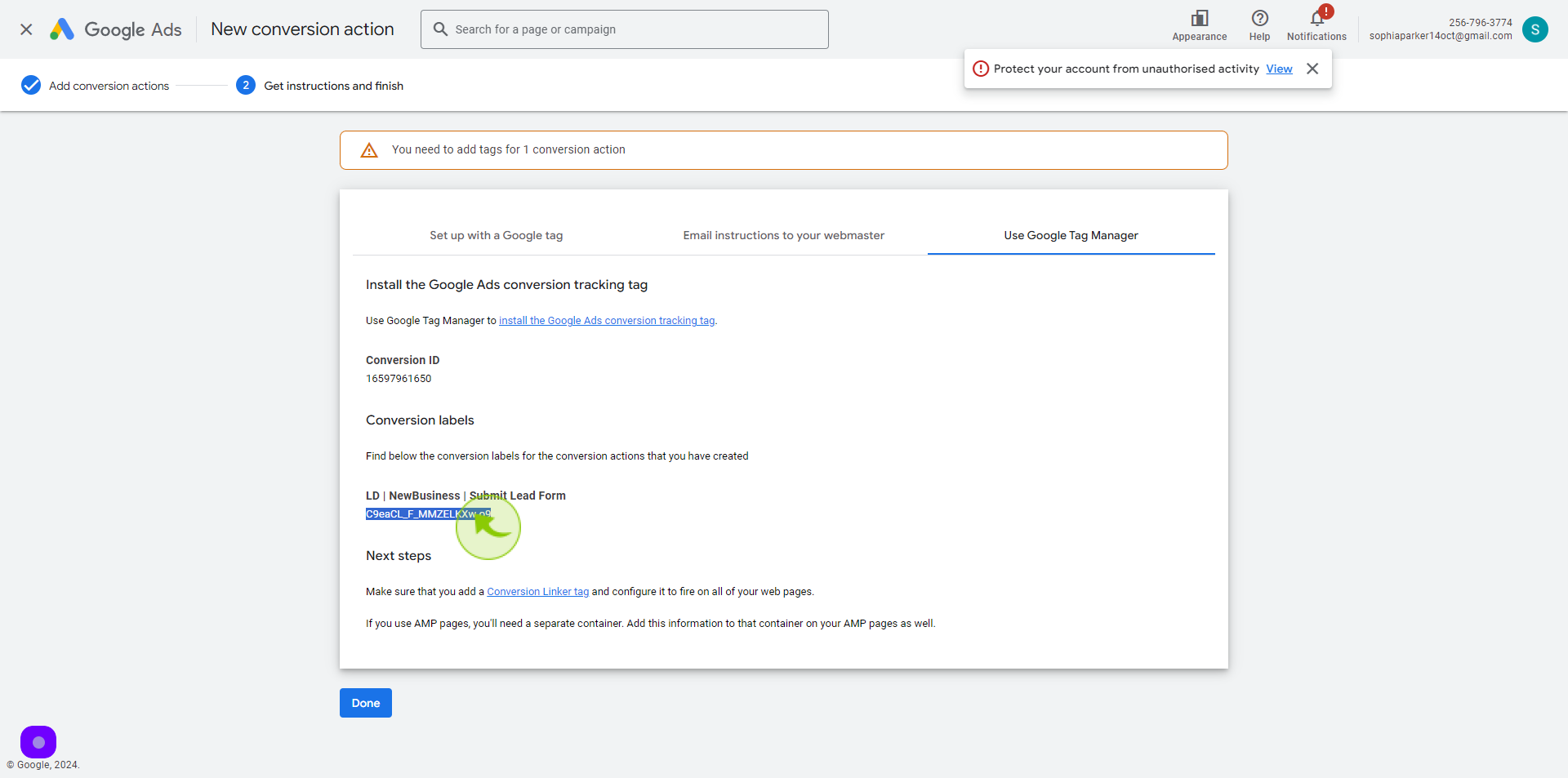Click the New conversion action title
The height and width of the screenshot is (778, 1568).
point(302,29)
